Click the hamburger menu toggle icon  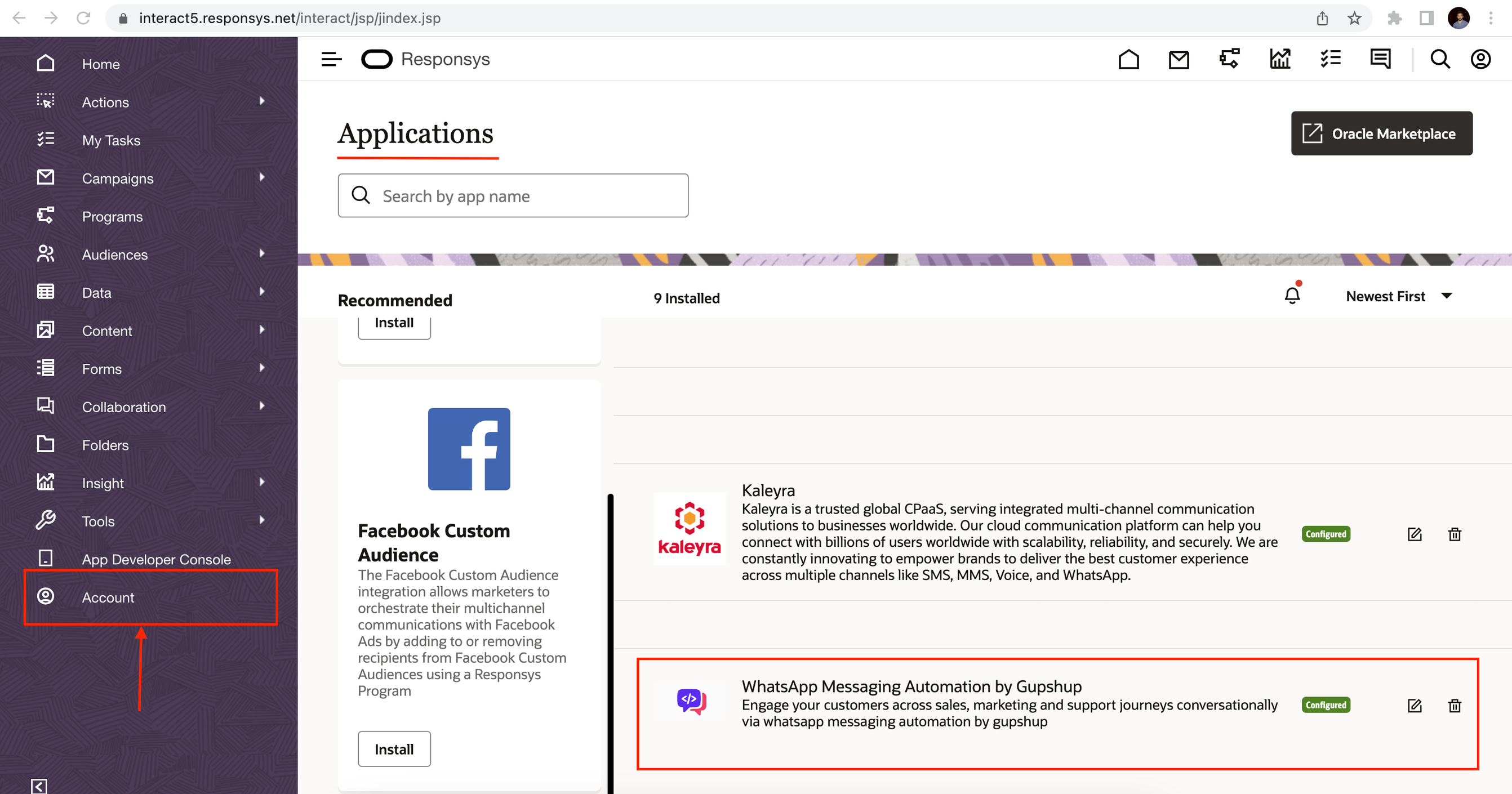(x=331, y=59)
